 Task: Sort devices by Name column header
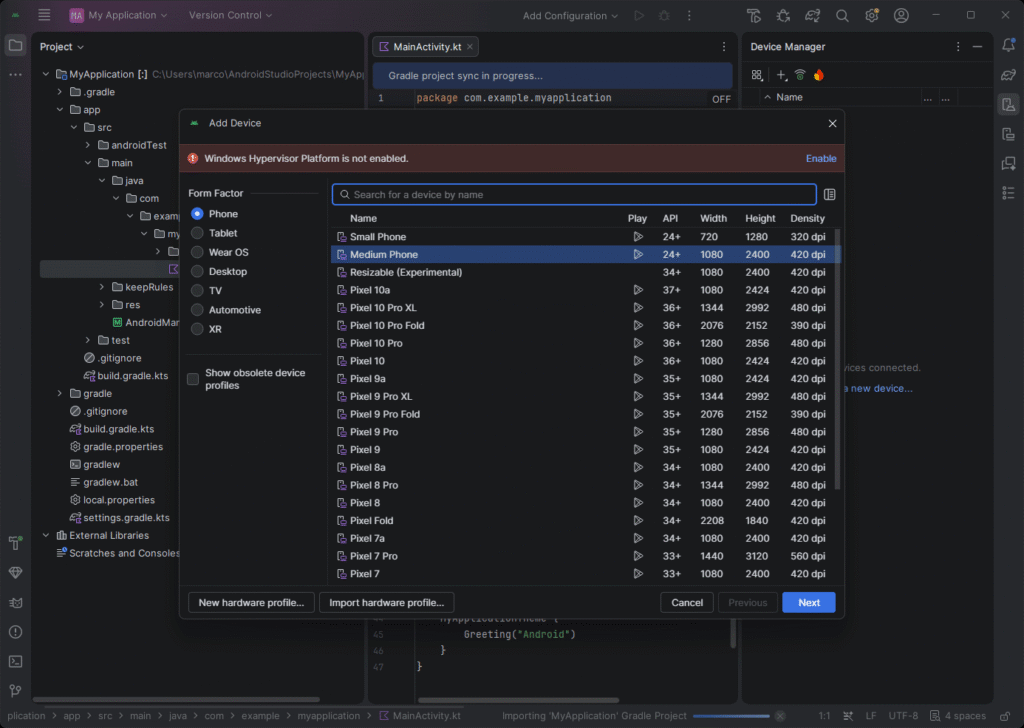click(363, 218)
